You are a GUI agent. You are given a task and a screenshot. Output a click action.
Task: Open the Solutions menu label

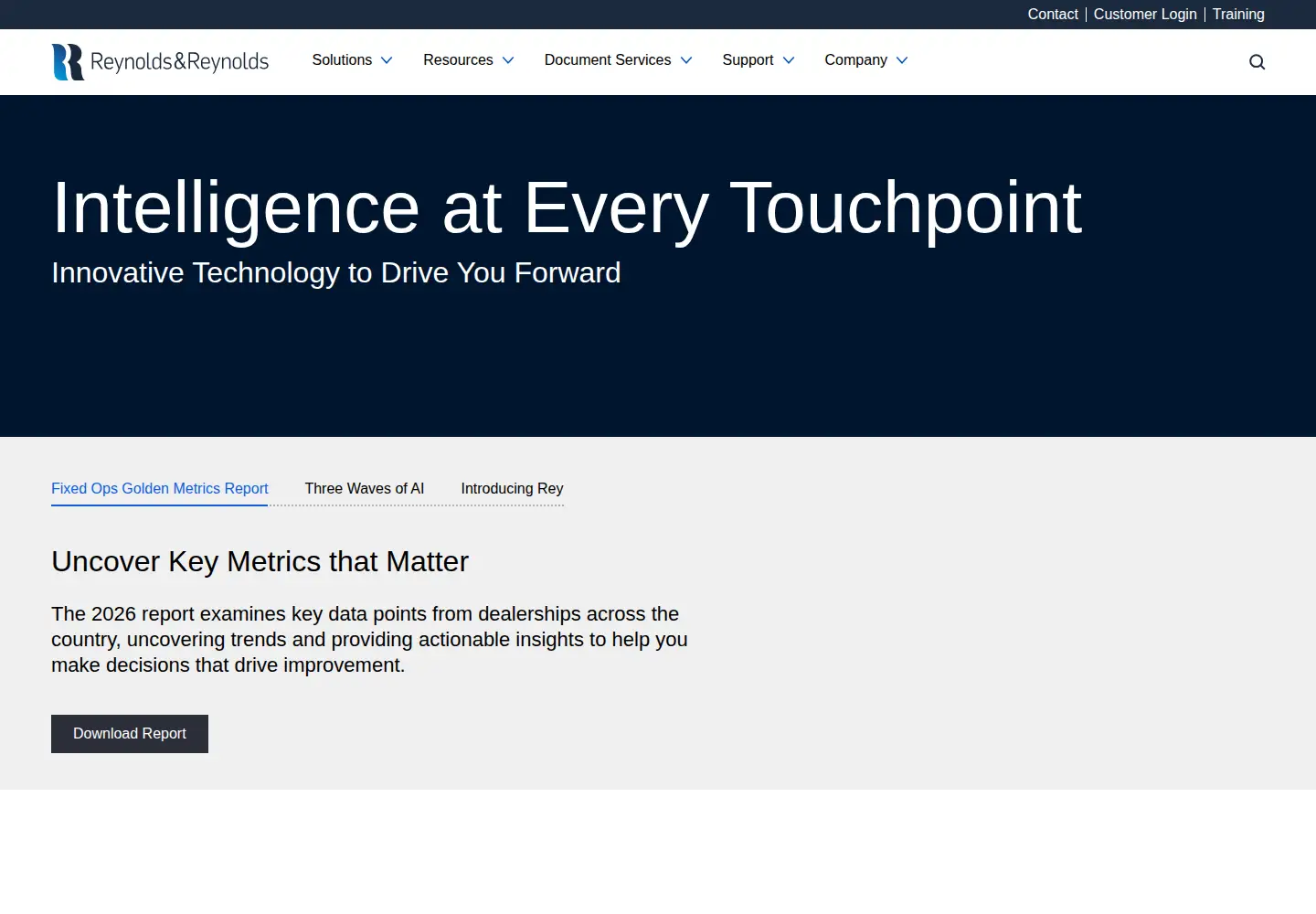pos(342,60)
